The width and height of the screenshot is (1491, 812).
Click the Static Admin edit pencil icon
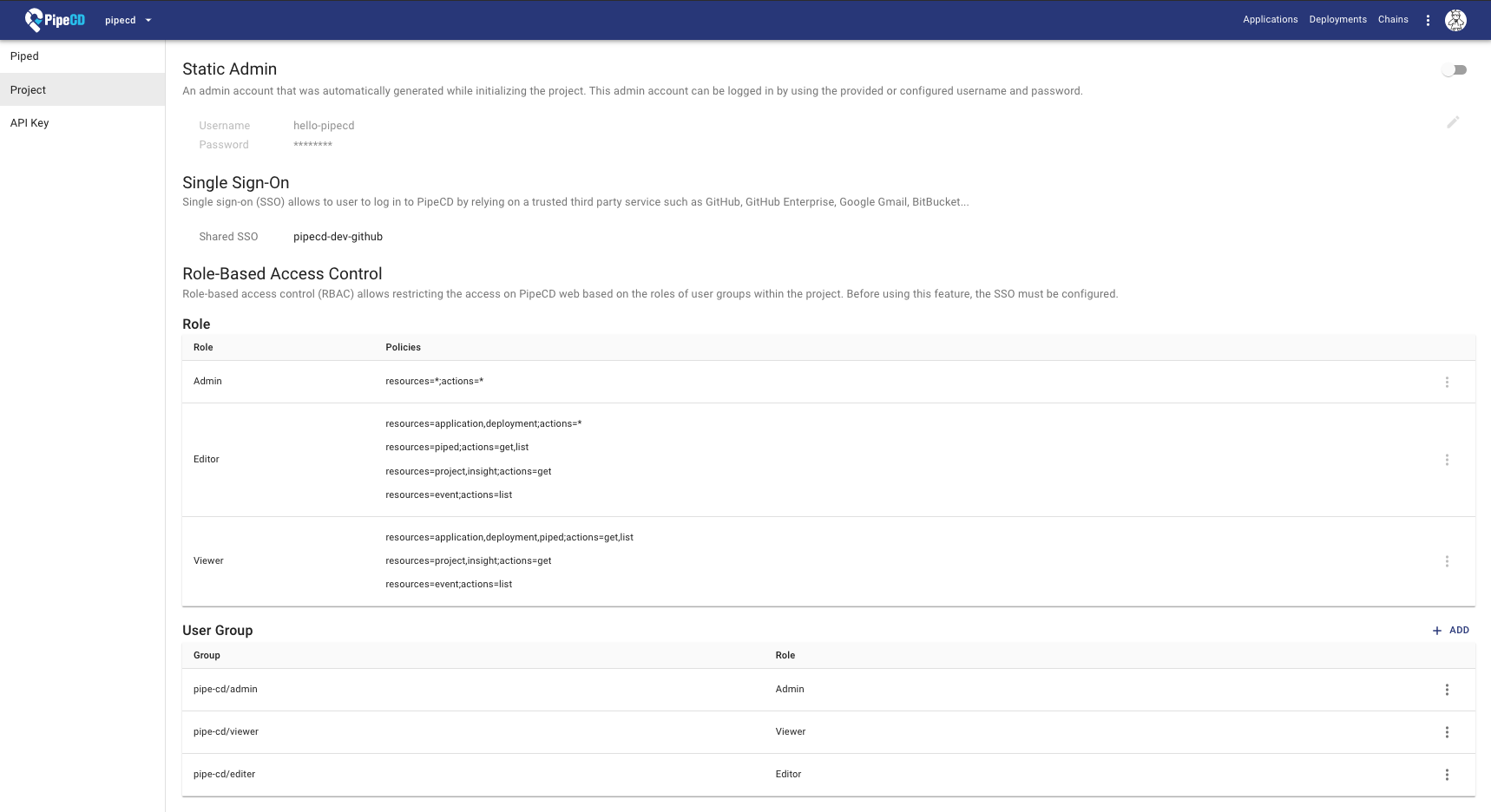tap(1453, 122)
